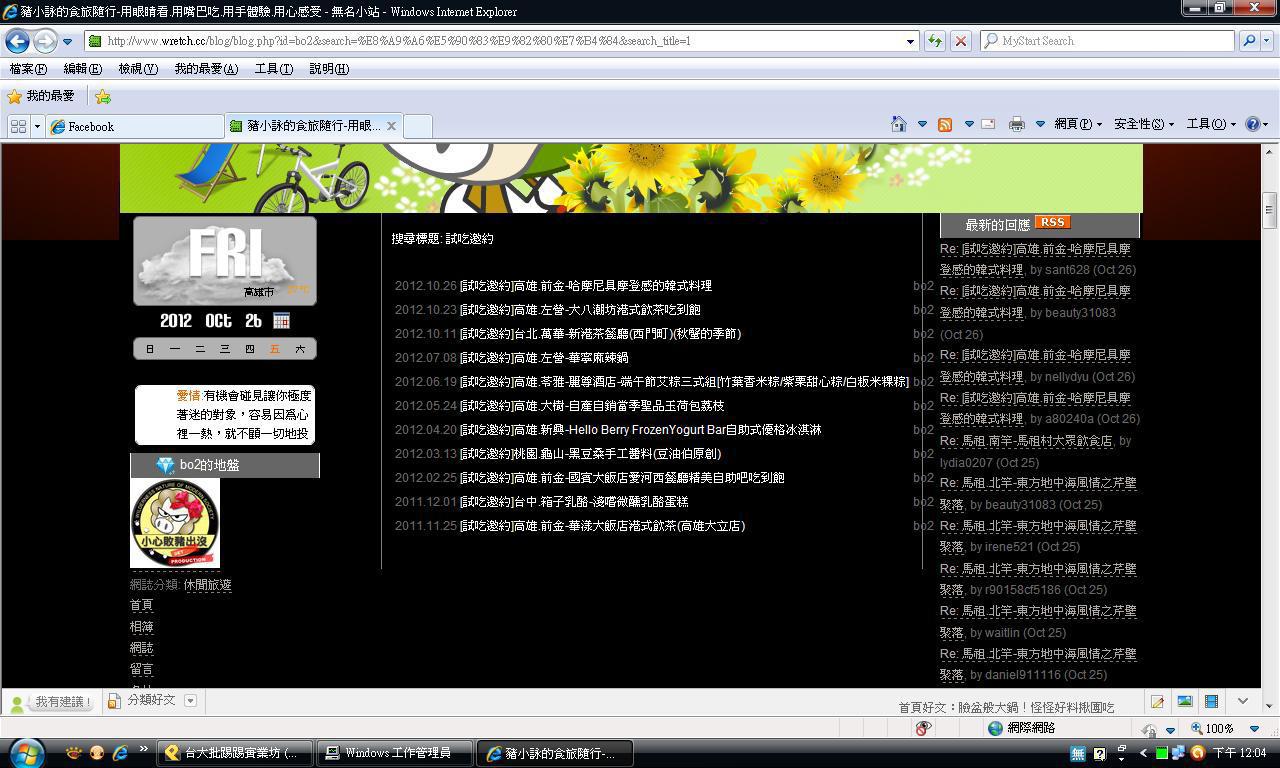Image resolution: width=1280 pixels, height=768 pixels.
Task: Click the pencil edit icon in bottom bar
Action: click(1157, 702)
